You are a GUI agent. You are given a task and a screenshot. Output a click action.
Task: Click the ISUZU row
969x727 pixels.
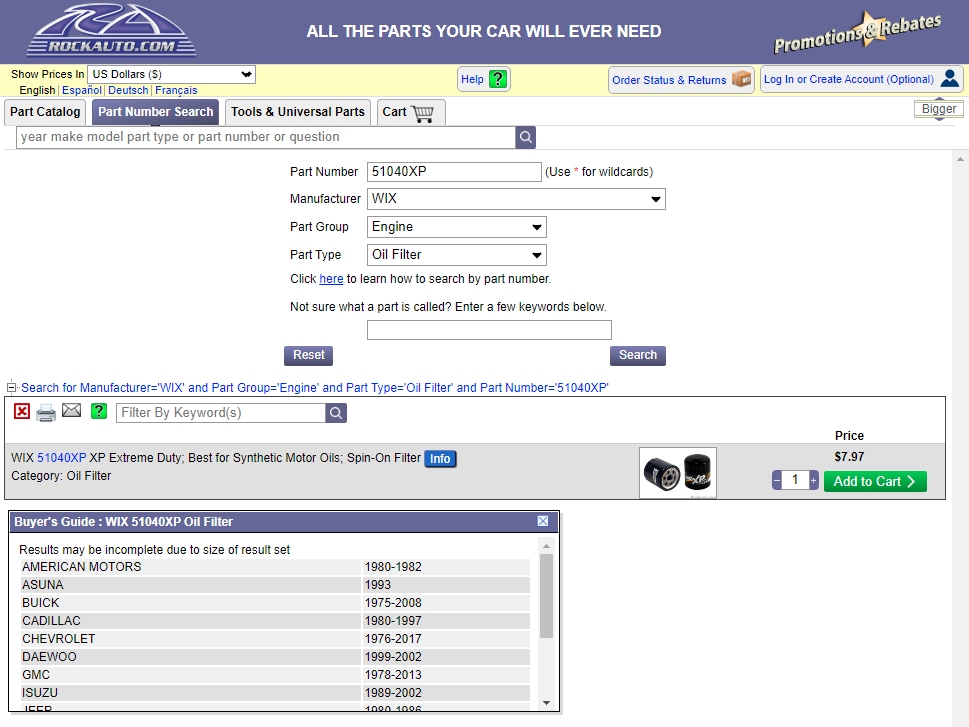(x=275, y=692)
